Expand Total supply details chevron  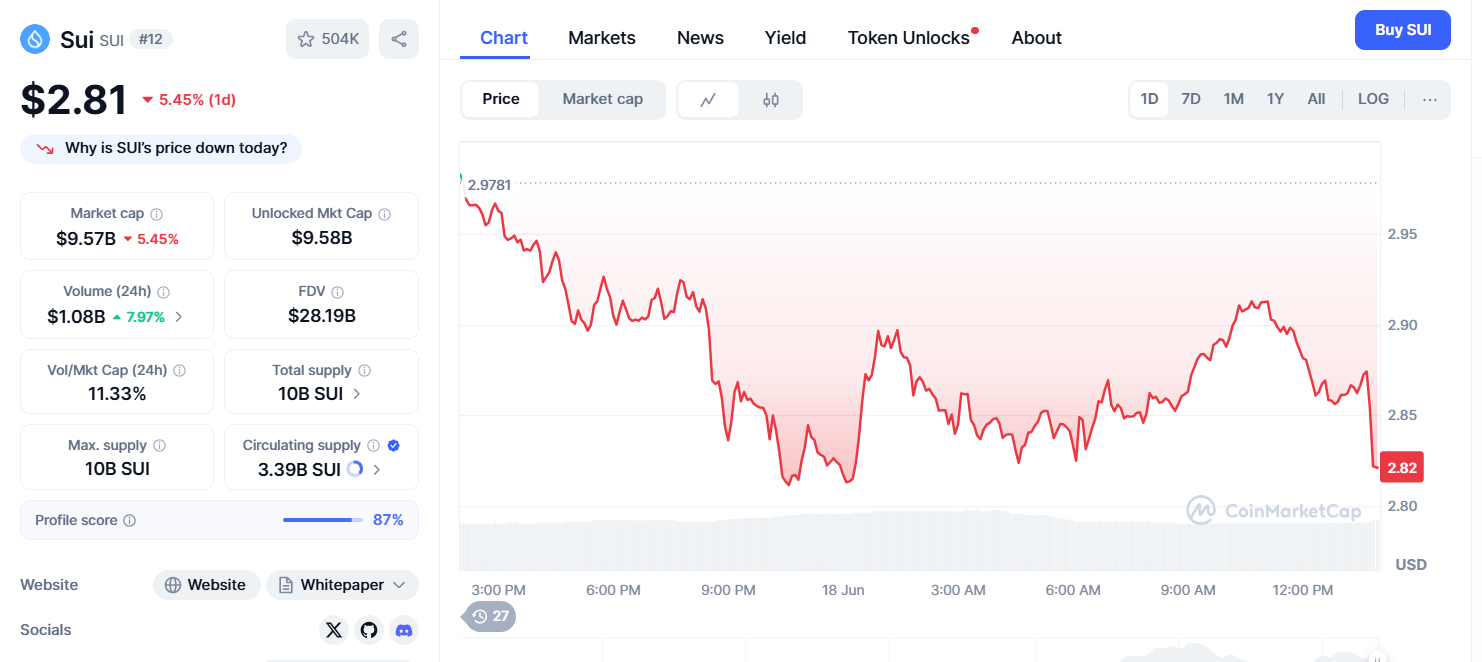[357, 394]
